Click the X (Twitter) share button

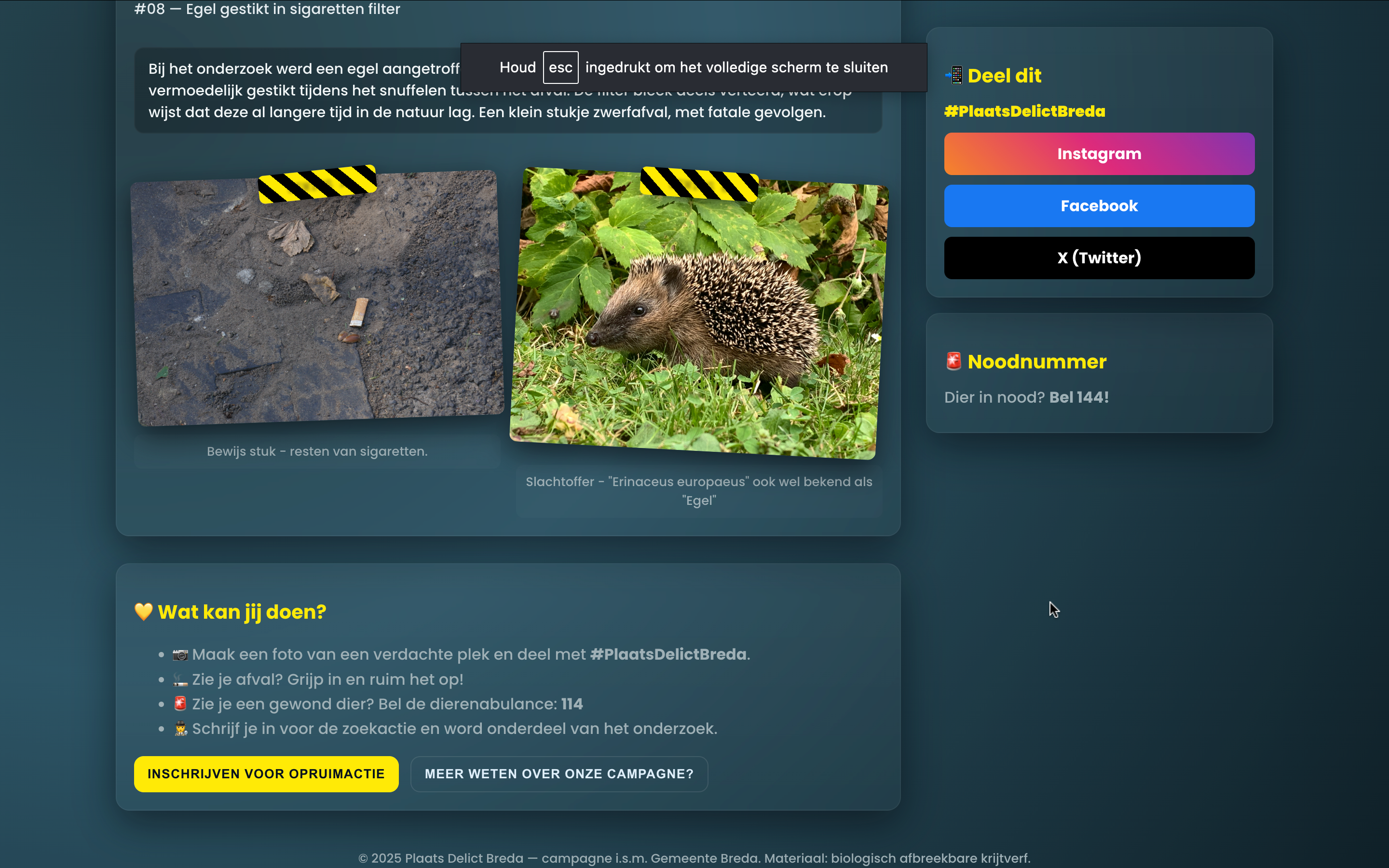[x=1099, y=258]
